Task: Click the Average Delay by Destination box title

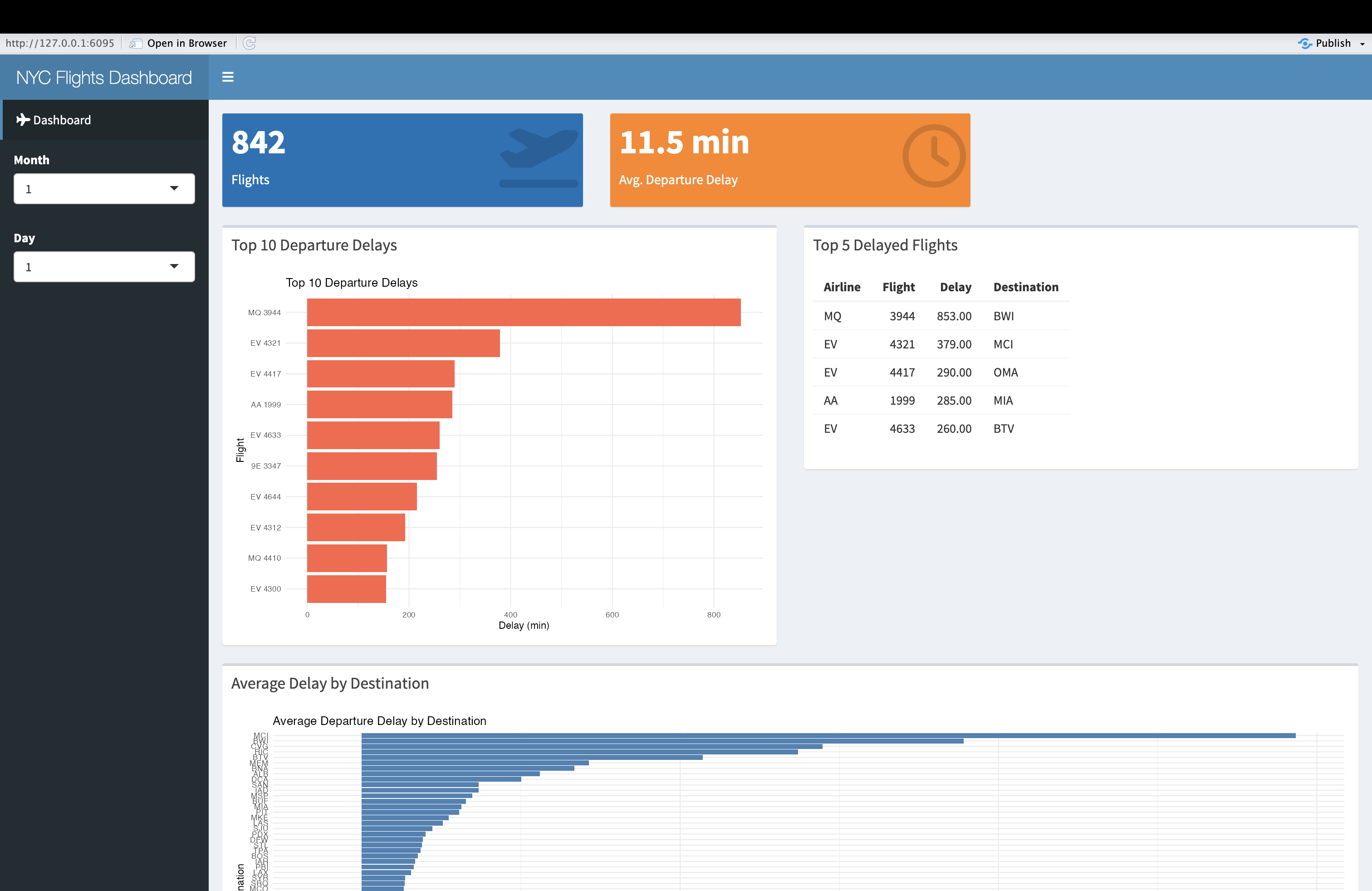Action: (x=330, y=684)
